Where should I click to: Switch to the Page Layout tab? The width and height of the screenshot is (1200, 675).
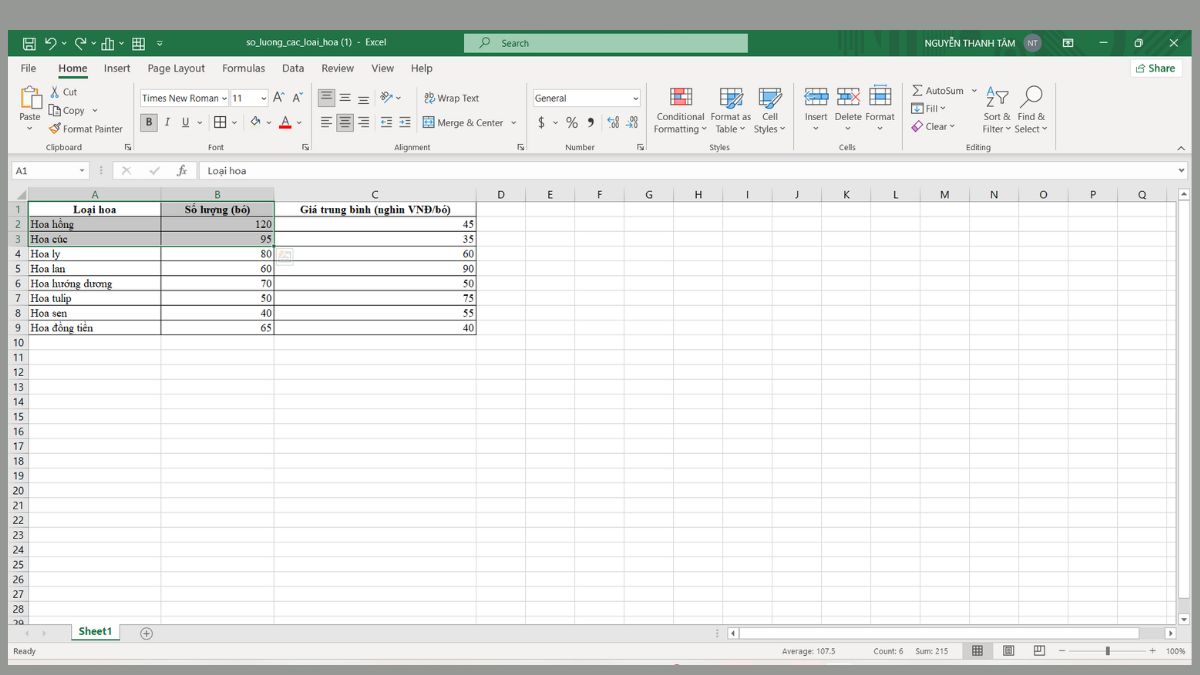click(x=176, y=68)
